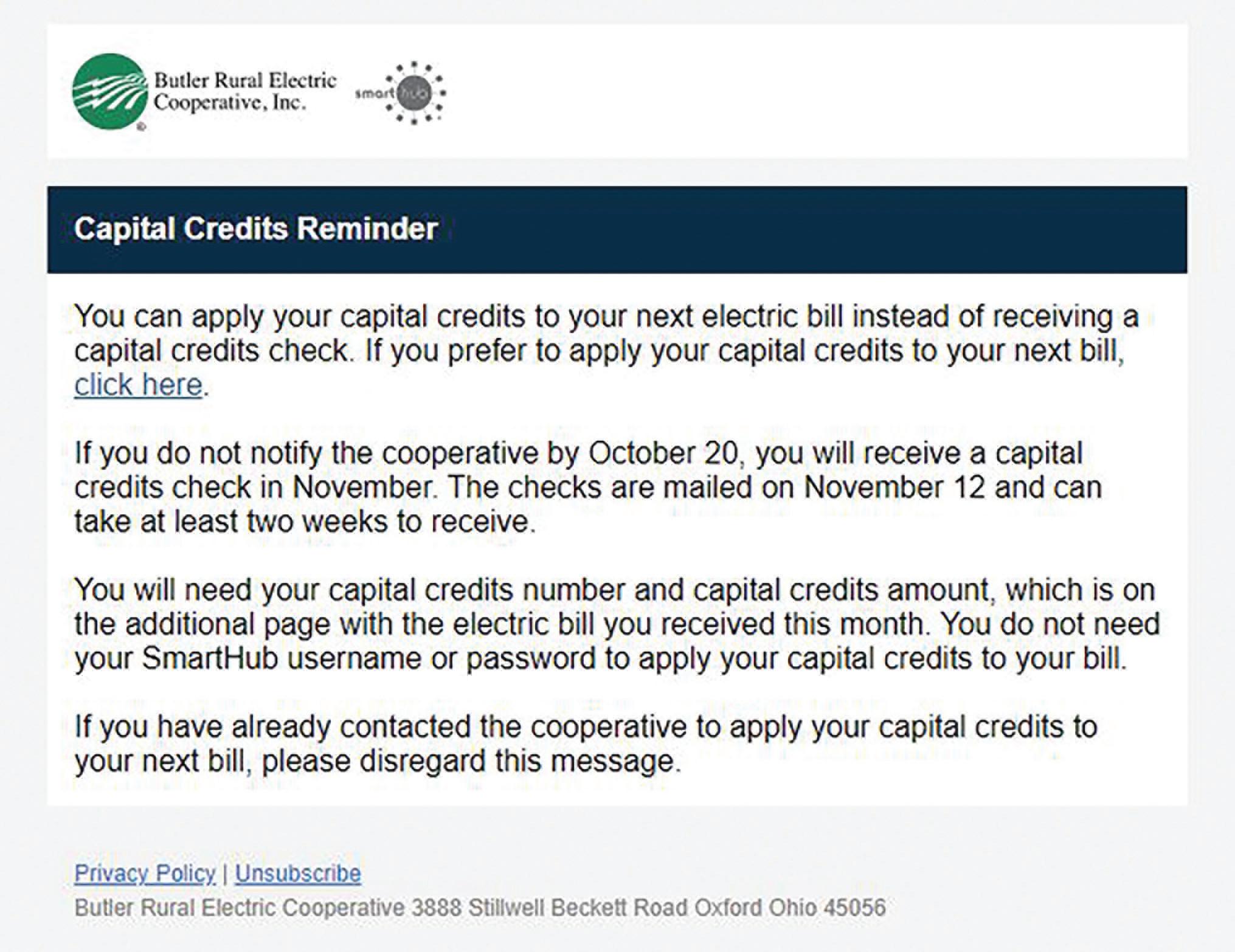
Task: Click the word "SmartHub" in the body paragraph
Action: (x=210, y=659)
